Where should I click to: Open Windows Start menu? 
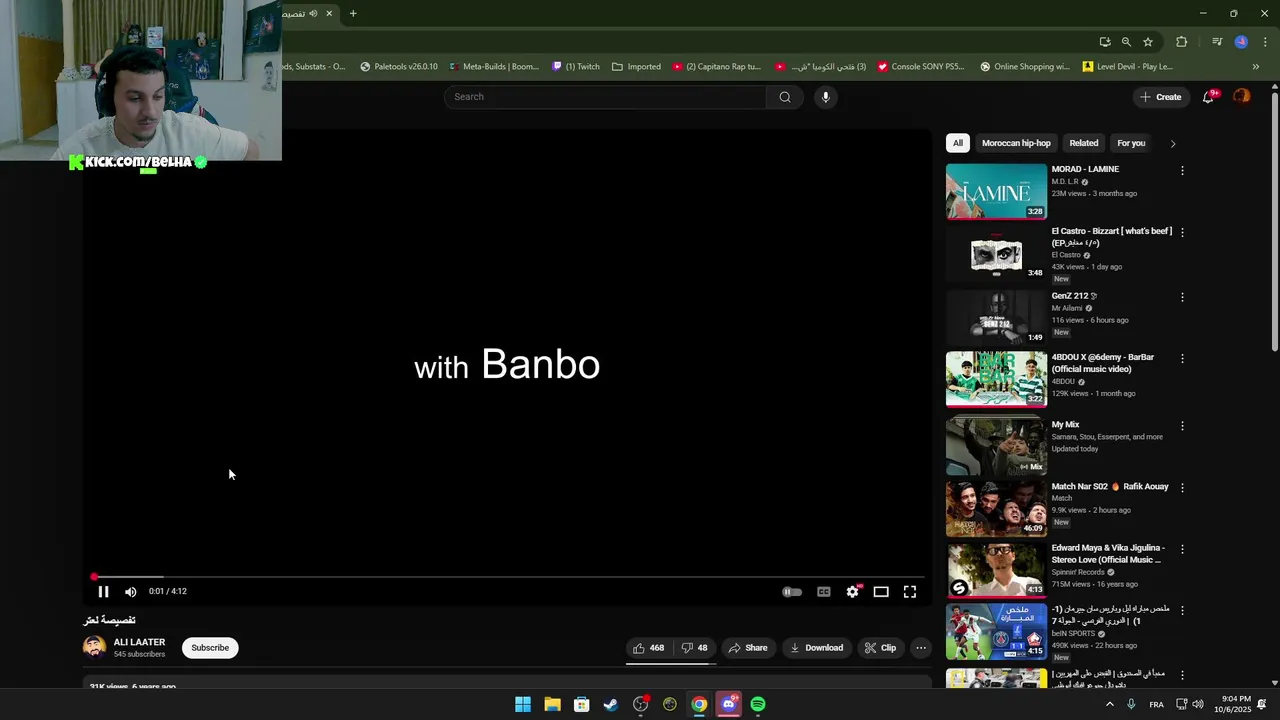click(x=523, y=704)
